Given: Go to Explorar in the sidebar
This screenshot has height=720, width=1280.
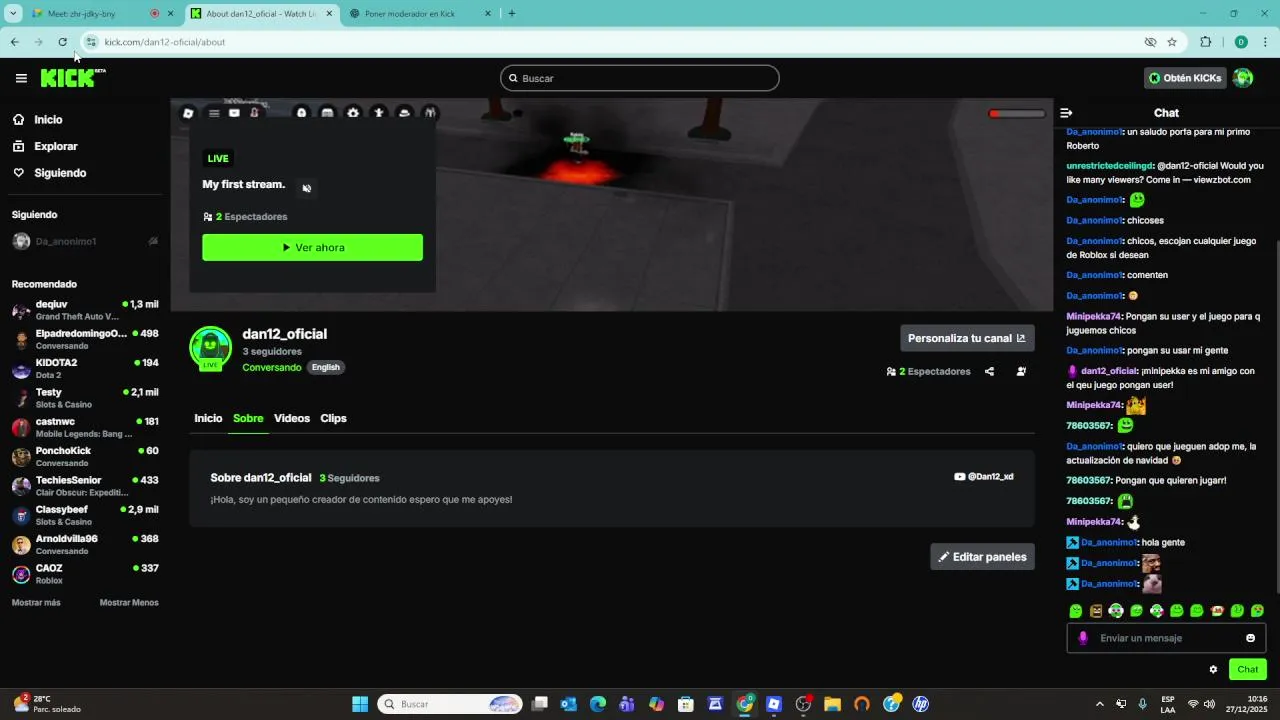Looking at the screenshot, I should tap(55, 146).
